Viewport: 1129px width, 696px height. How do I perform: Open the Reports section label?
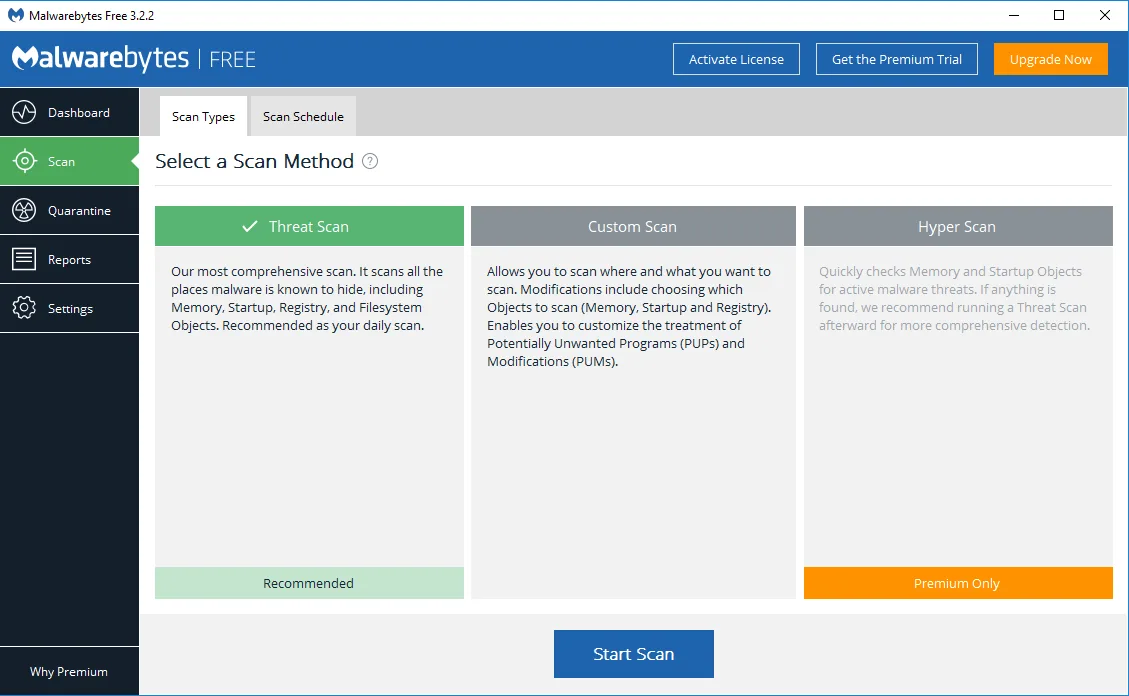click(69, 260)
